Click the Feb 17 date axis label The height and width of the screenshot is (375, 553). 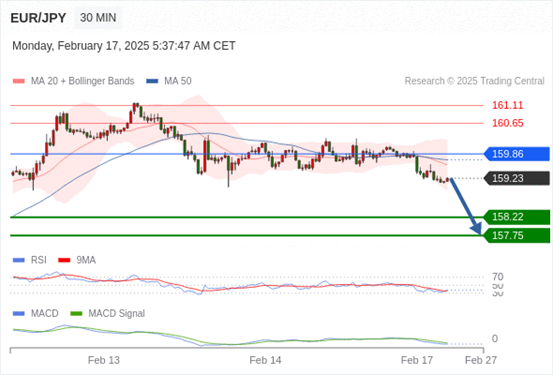click(x=417, y=360)
